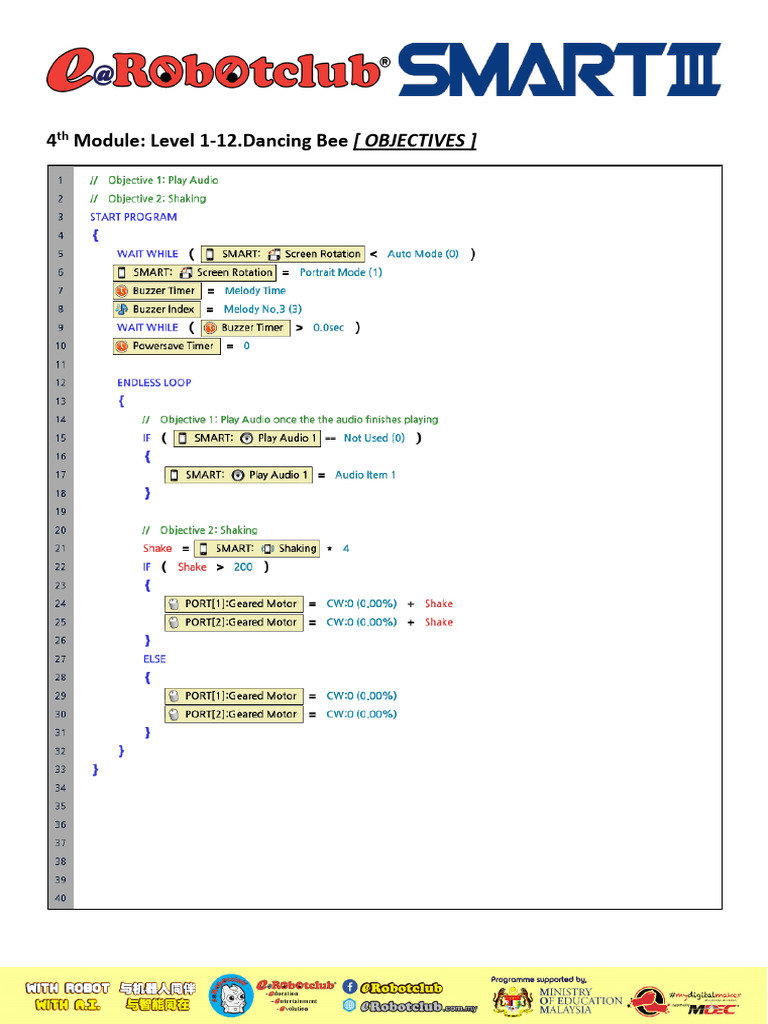Viewport: 768px width, 1024px height.
Task: Click the robot mascot badge in the footer
Action: (x=231, y=996)
